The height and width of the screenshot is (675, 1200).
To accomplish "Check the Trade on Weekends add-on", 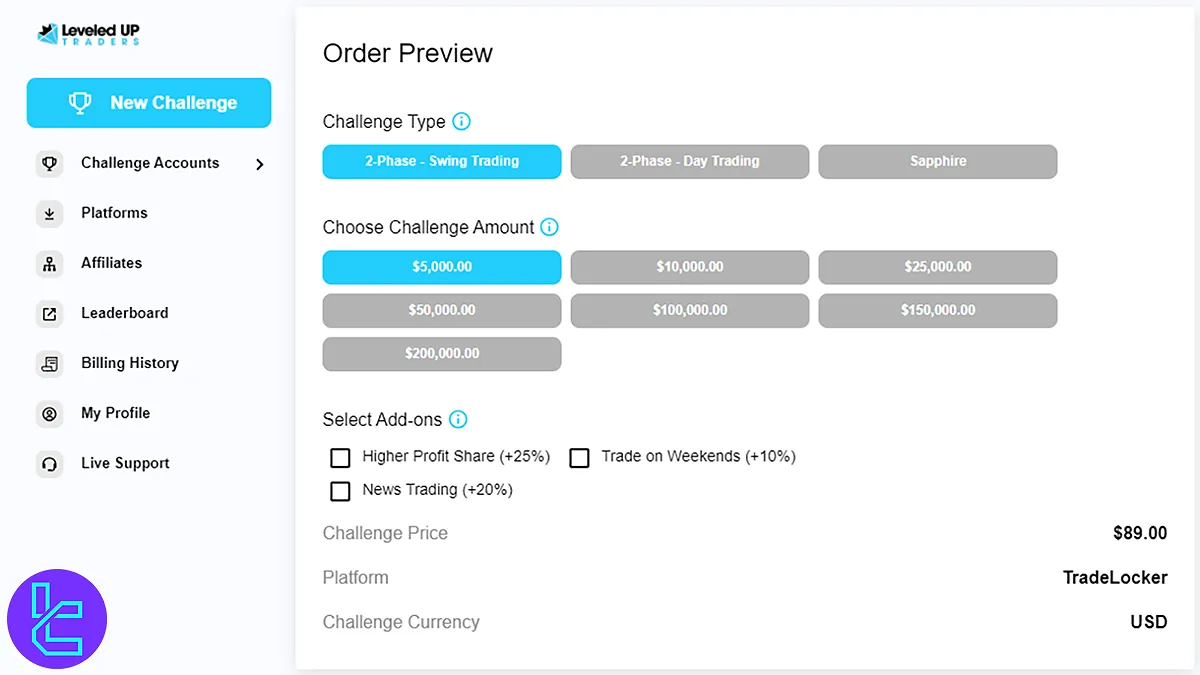I will pyautogui.click(x=579, y=457).
